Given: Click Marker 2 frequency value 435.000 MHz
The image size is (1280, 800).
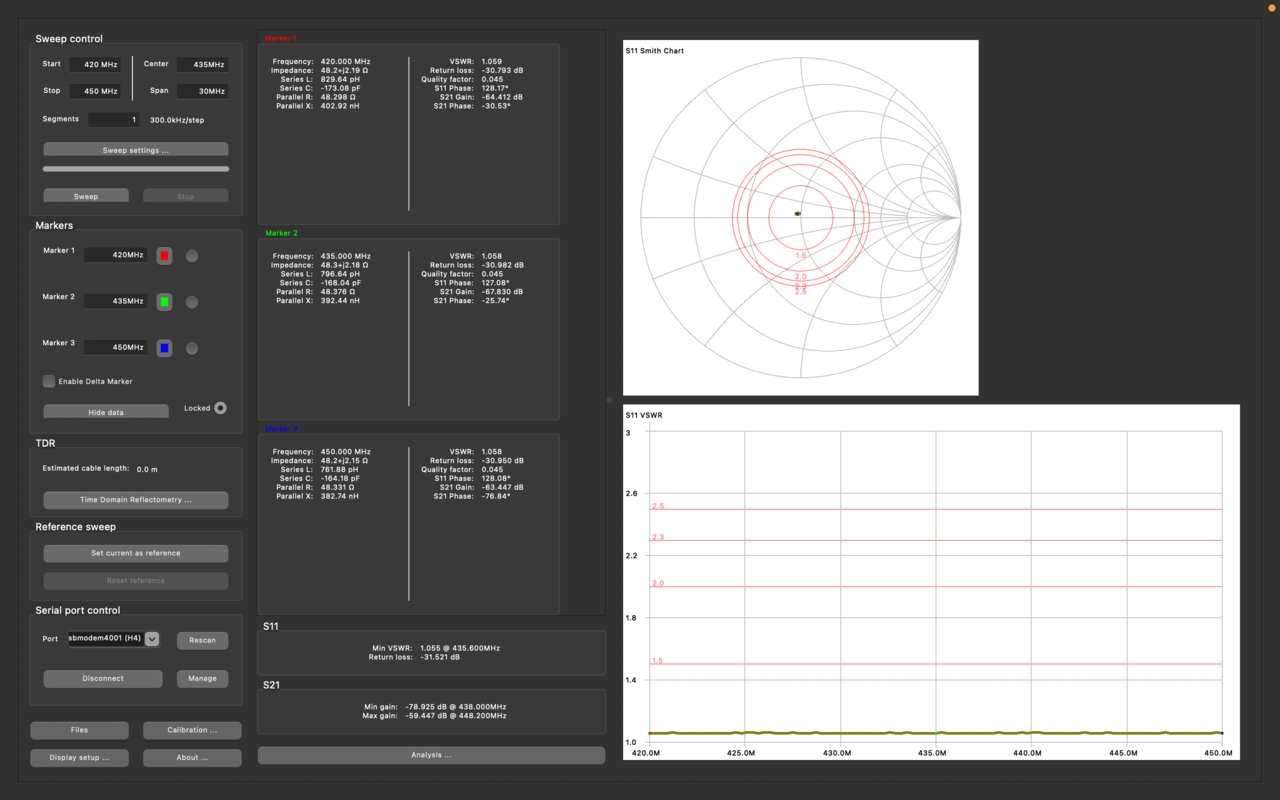Looking at the screenshot, I should [x=345, y=256].
